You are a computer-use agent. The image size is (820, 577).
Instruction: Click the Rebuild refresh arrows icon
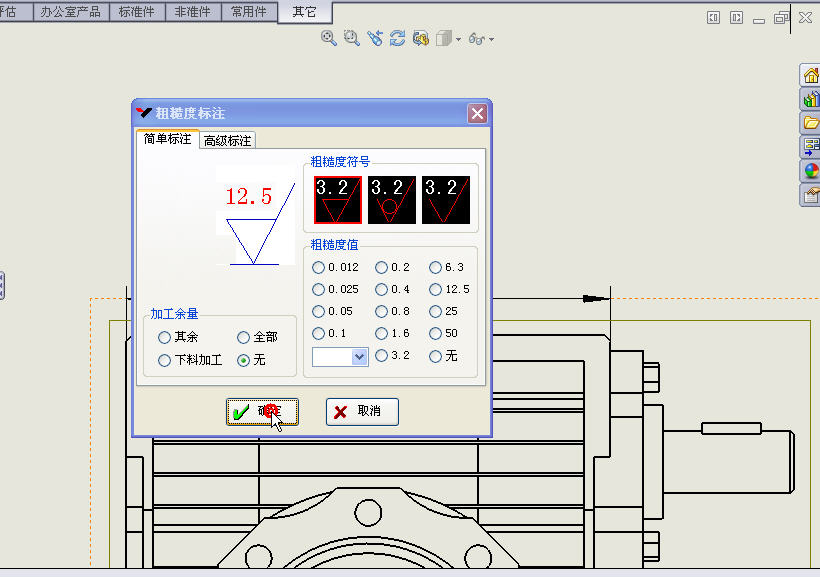pos(397,38)
